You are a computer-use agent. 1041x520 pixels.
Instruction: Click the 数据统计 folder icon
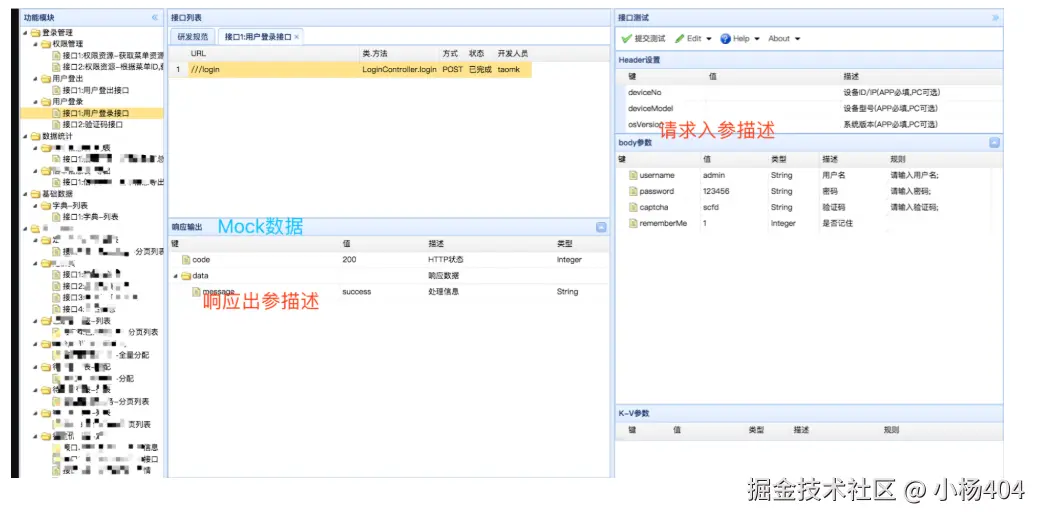(36, 136)
